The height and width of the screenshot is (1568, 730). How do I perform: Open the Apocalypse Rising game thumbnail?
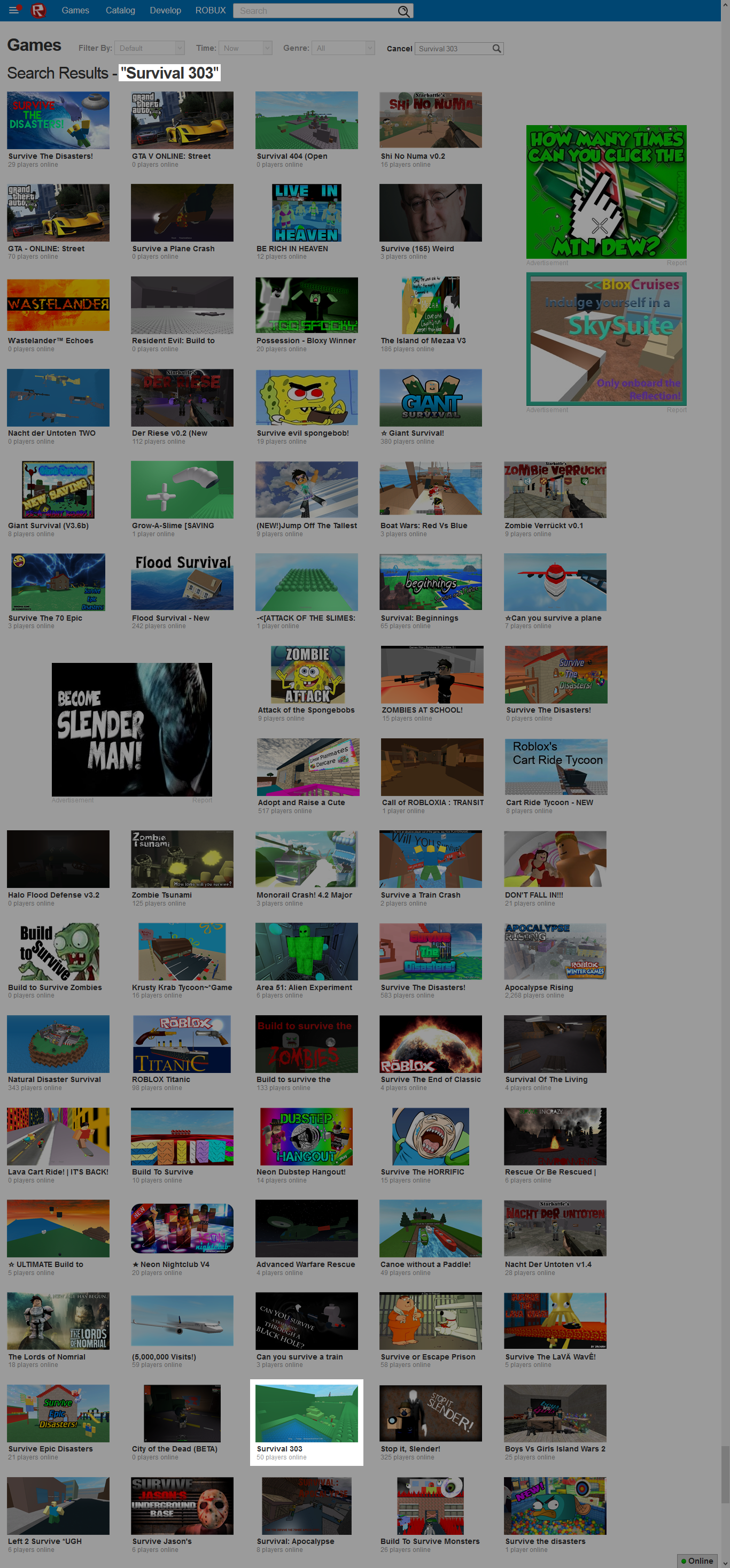[x=555, y=952]
